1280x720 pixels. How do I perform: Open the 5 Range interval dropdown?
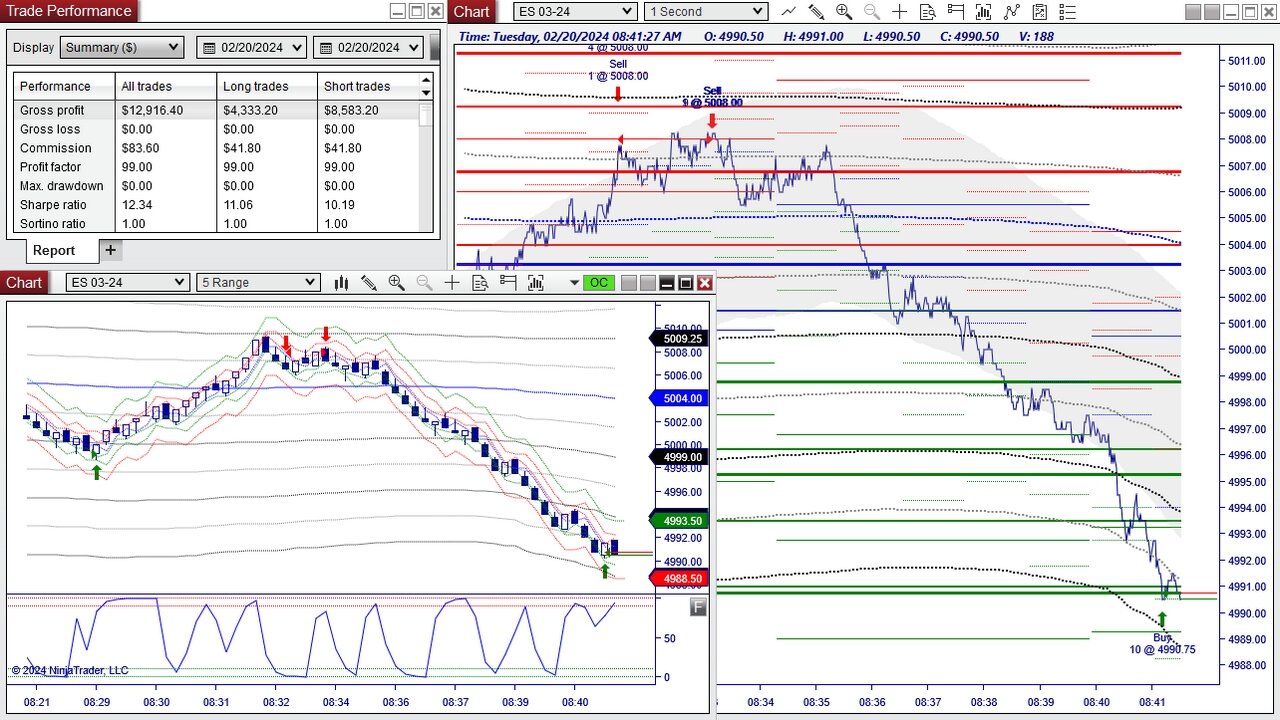coord(259,283)
